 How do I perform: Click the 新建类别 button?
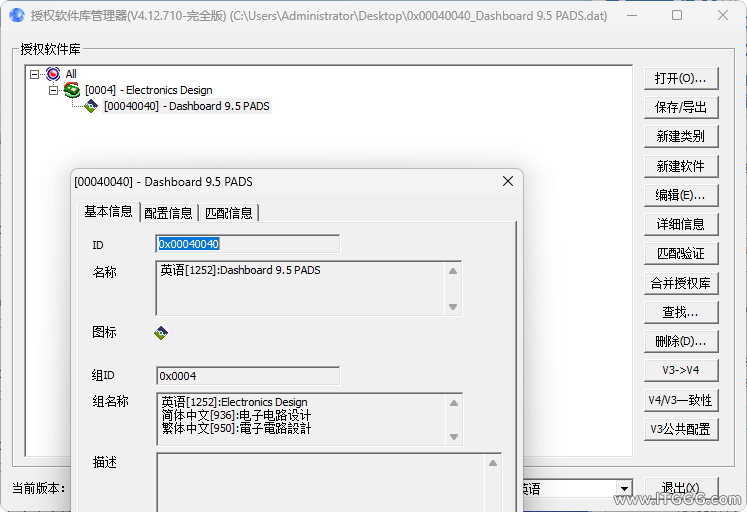pos(681,137)
